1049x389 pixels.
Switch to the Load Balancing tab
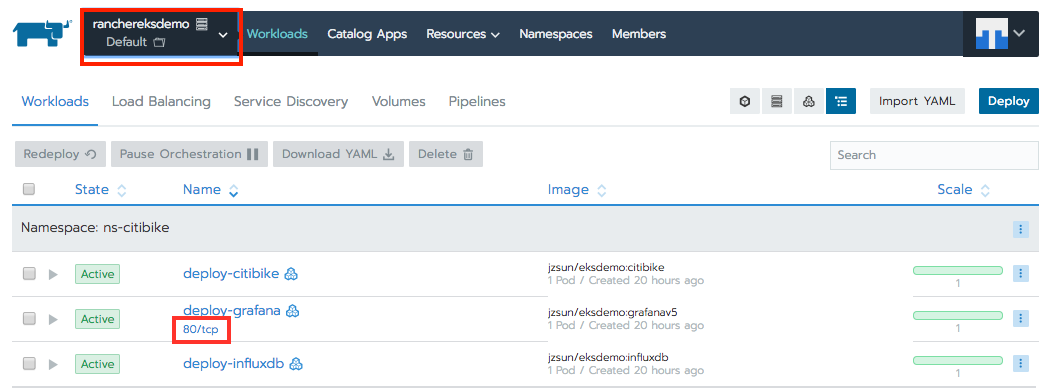[161, 102]
